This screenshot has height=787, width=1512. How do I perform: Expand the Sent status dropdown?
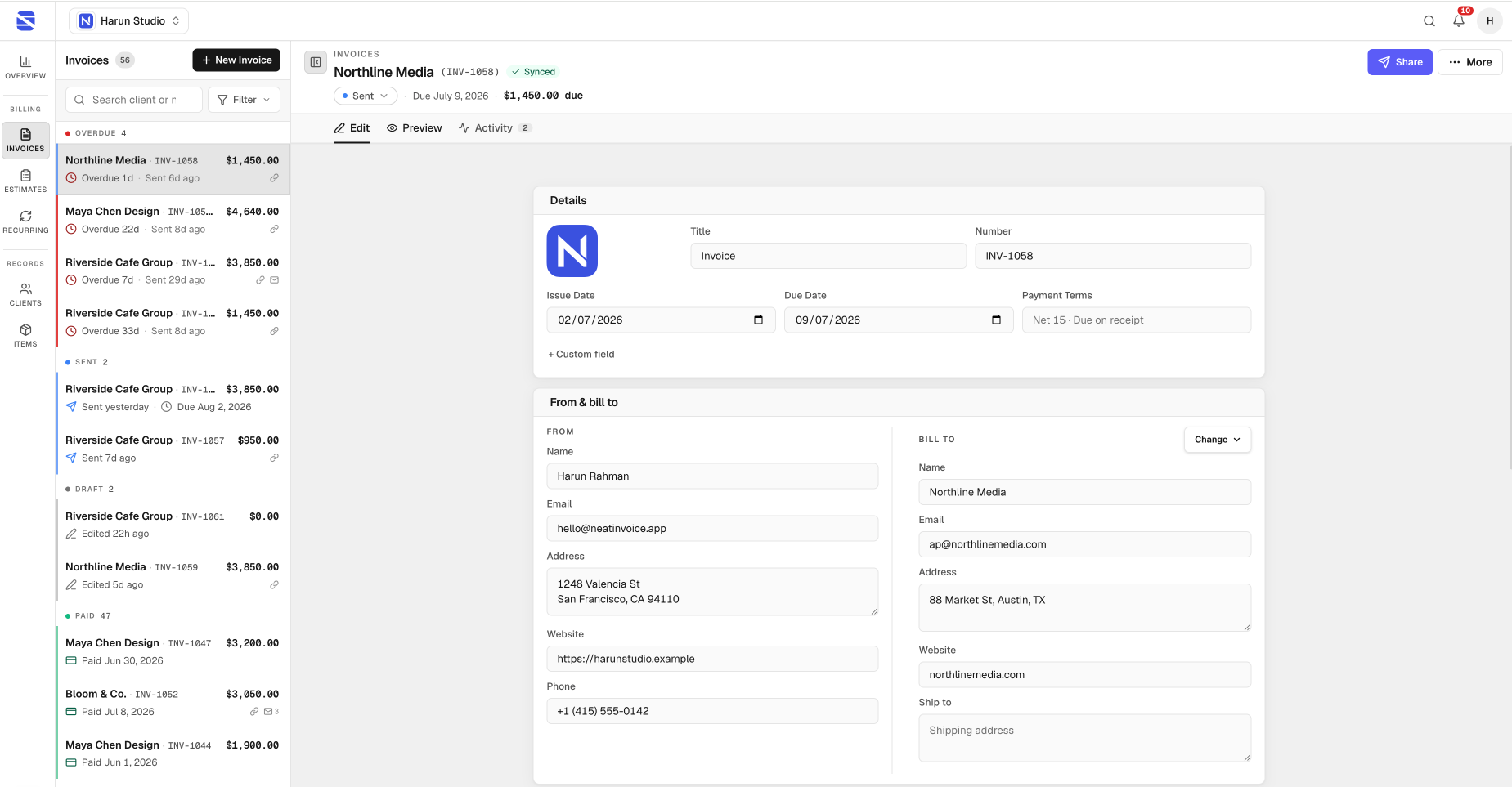[366, 96]
